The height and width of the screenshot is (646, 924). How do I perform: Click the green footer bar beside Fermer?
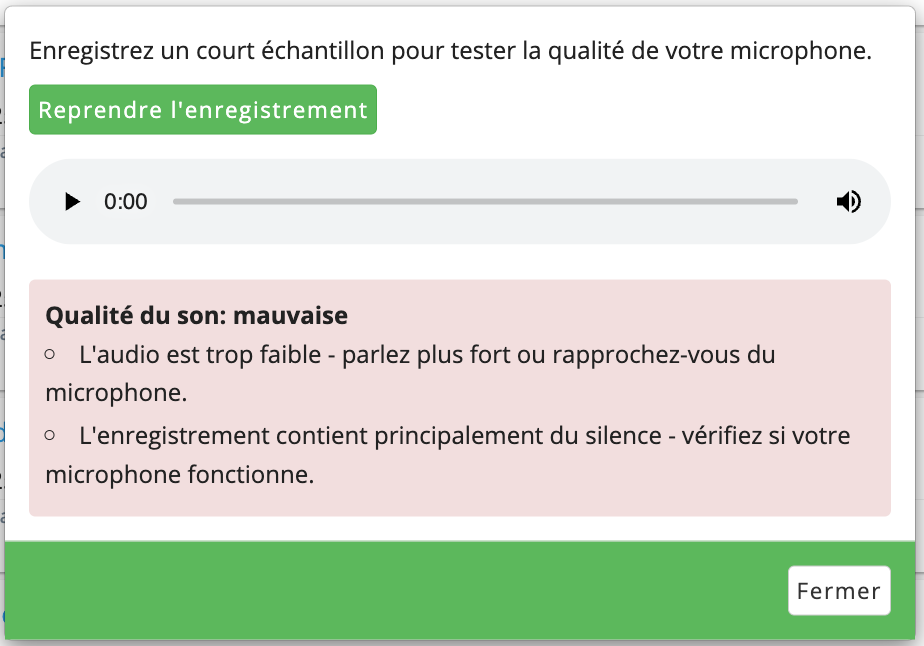[x=395, y=591]
